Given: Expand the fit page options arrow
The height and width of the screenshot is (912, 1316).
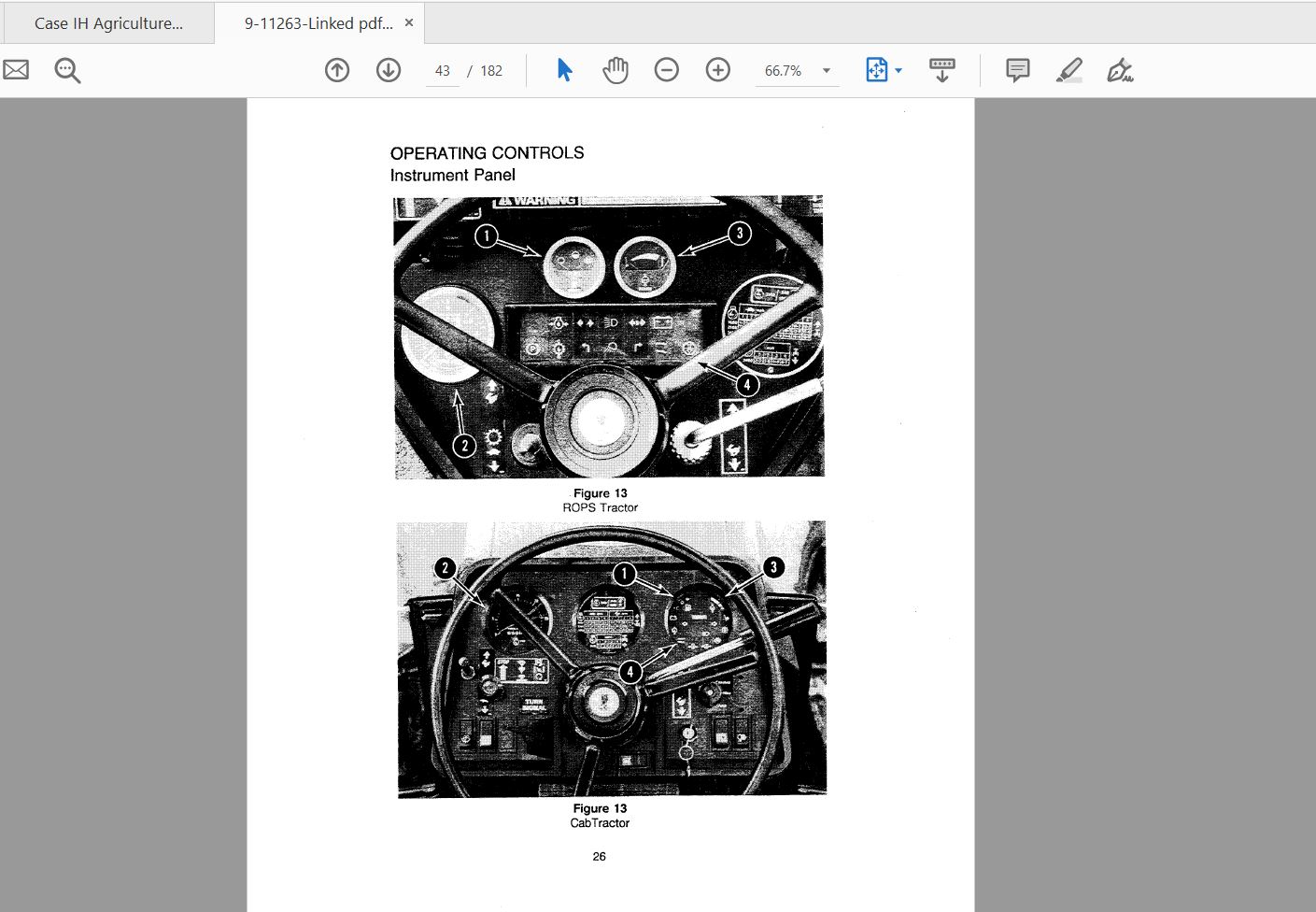Looking at the screenshot, I should tap(899, 70).
